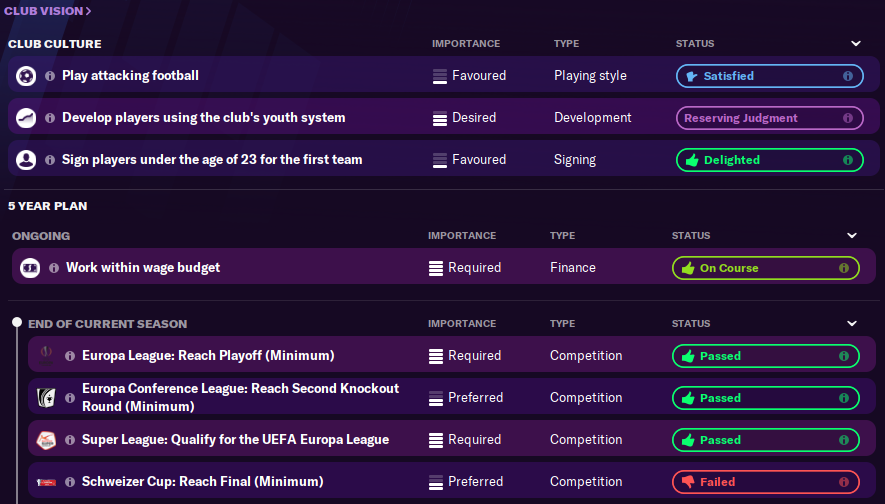The image size is (885, 504).
Task: Click the Europa Conference League logo icon
Action: coord(44,397)
